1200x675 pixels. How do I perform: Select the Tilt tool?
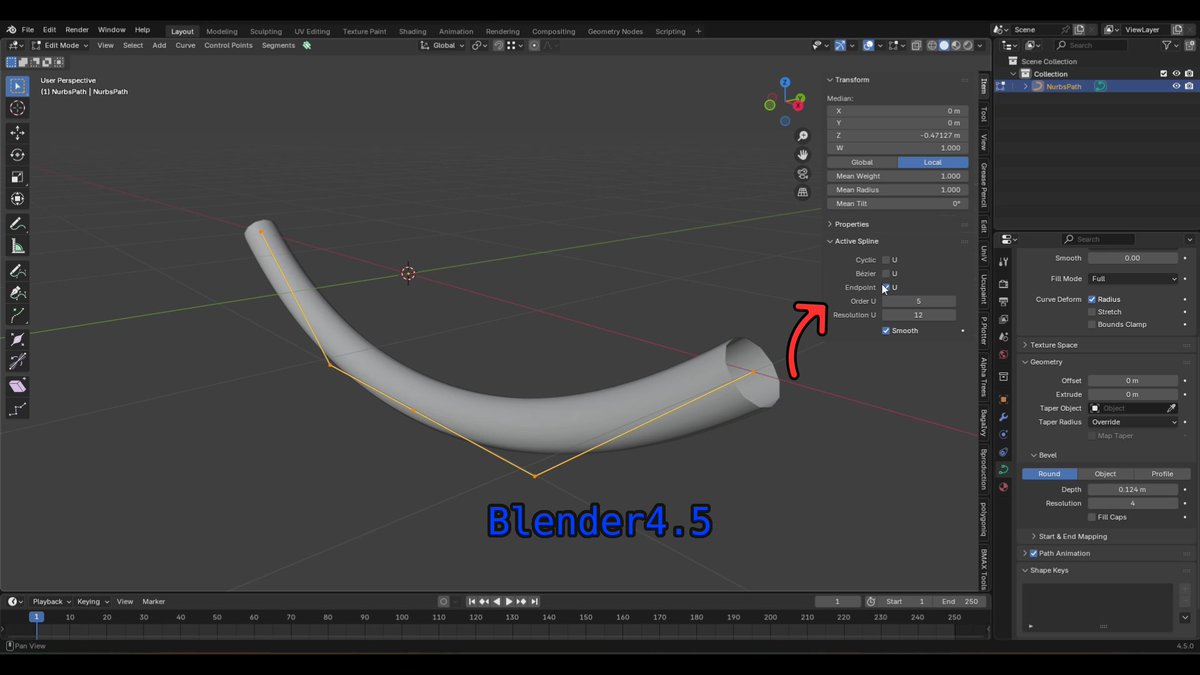(x=17, y=362)
